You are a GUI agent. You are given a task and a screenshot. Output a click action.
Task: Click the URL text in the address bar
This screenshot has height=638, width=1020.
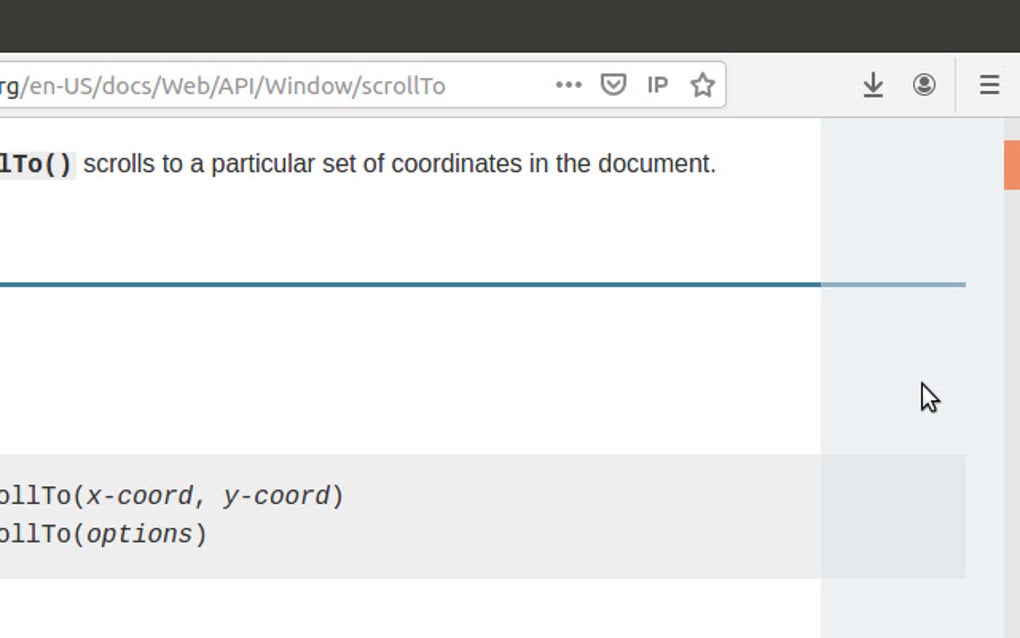(230, 85)
